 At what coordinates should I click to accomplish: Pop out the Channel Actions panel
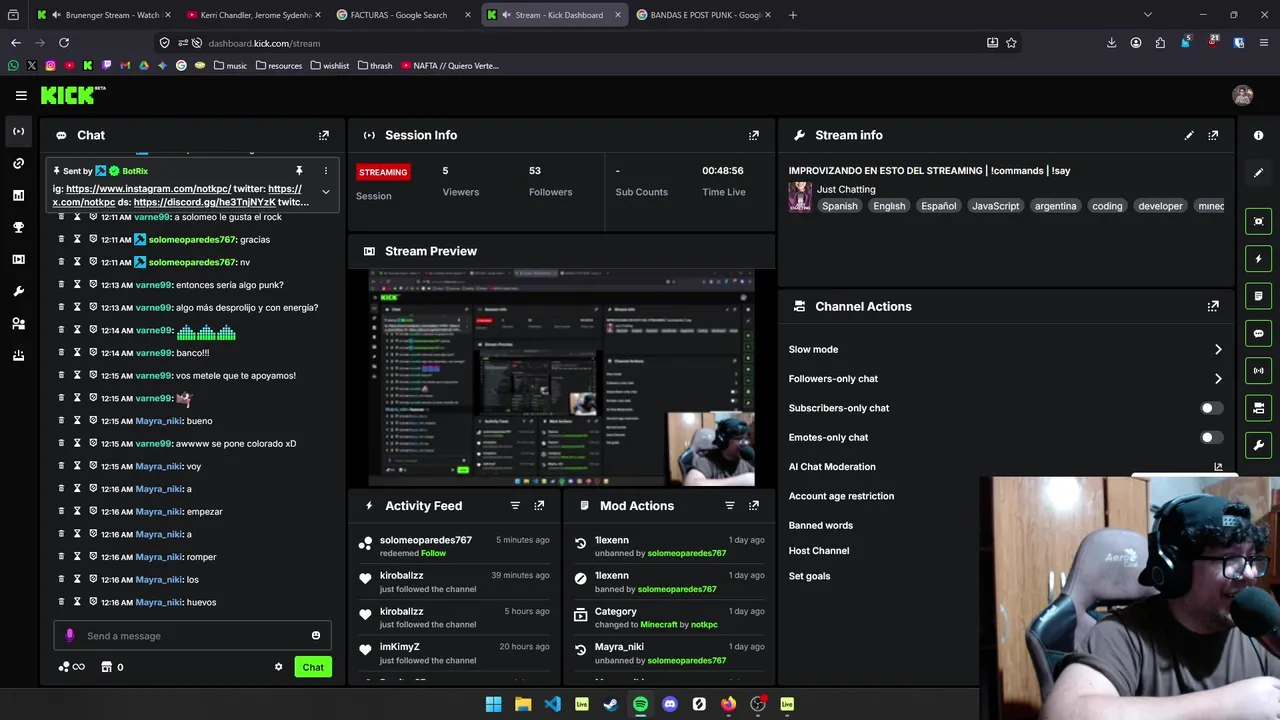[x=1213, y=306]
